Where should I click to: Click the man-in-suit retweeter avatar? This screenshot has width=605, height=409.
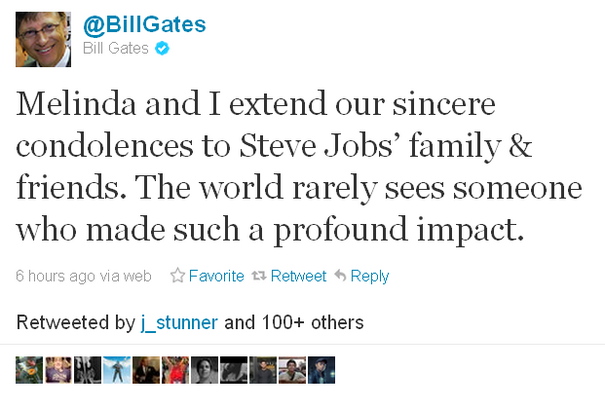146,370
